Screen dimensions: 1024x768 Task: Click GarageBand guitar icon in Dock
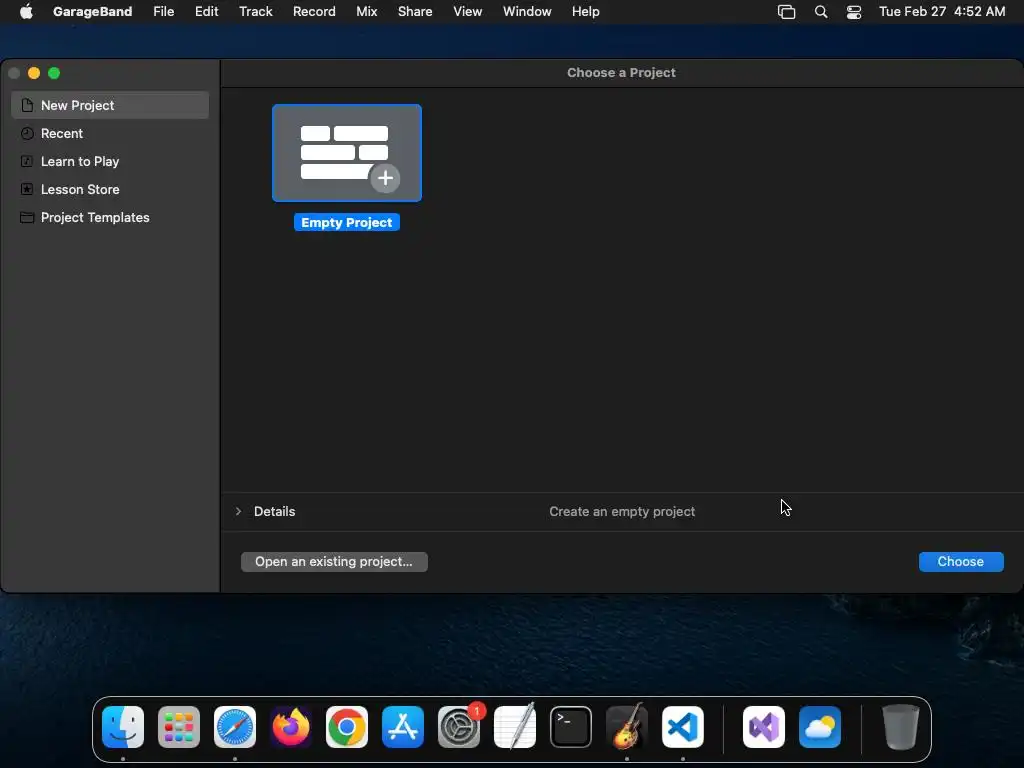click(x=627, y=727)
